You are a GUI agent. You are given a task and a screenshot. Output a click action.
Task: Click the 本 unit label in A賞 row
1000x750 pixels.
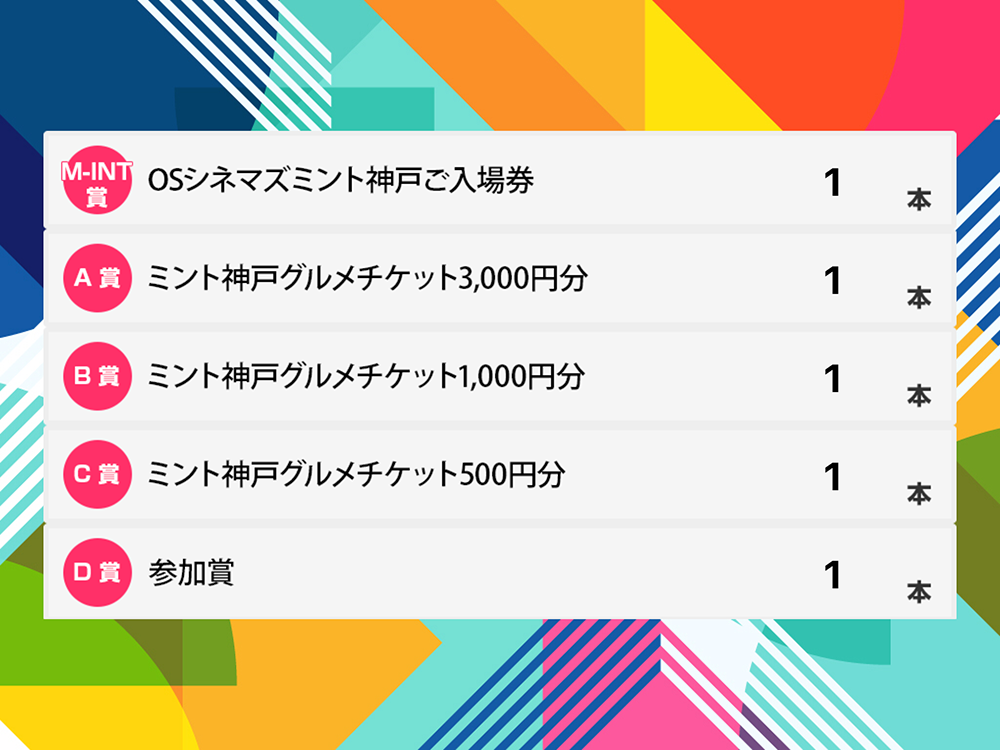(919, 298)
